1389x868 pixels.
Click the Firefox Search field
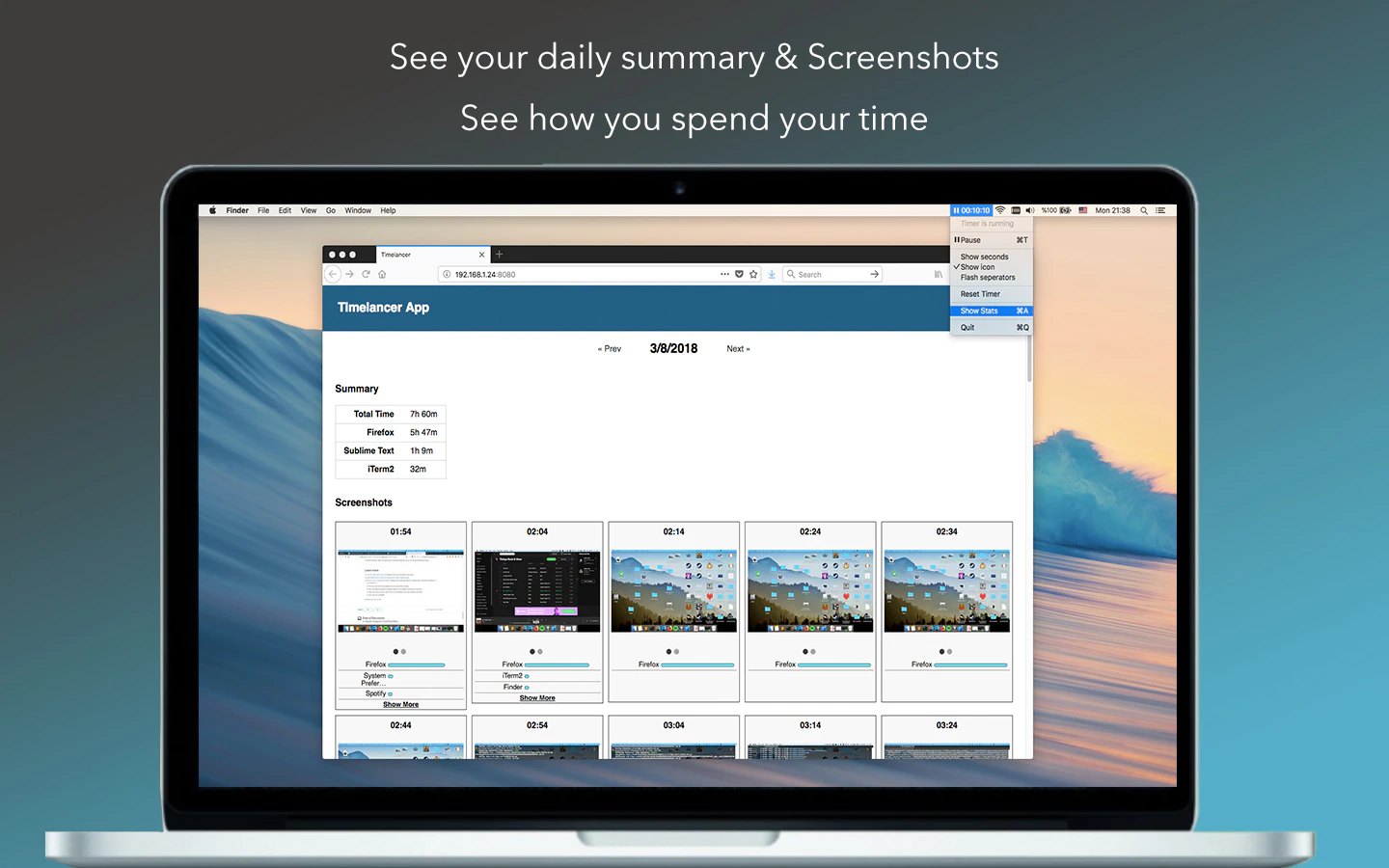point(832,274)
